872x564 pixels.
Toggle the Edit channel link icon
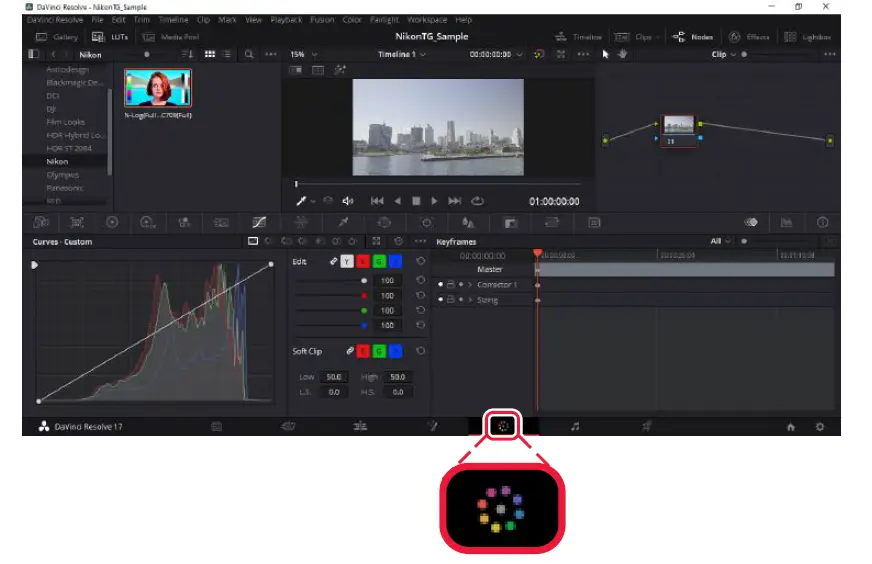(333, 261)
